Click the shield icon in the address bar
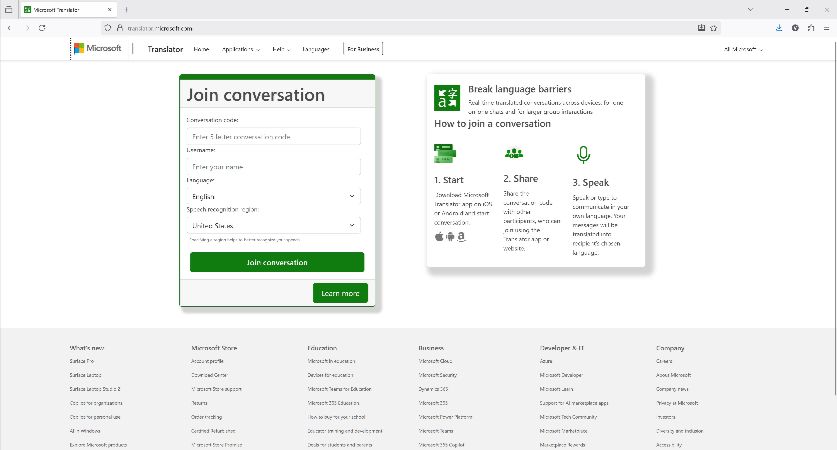 click(108, 28)
